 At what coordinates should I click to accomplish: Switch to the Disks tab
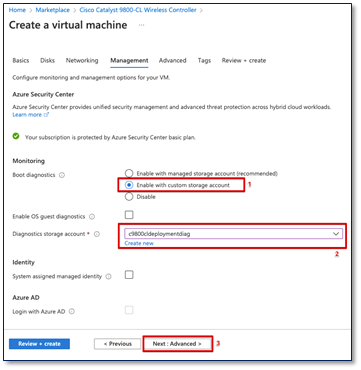pyautogui.click(x=47, y=61)
